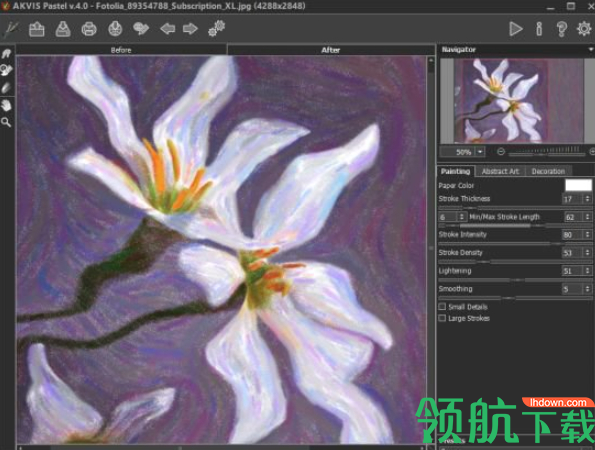595x450 pixels.
Task: Click the Stroke Intensity slider
Action: click(x=515, y=244)
